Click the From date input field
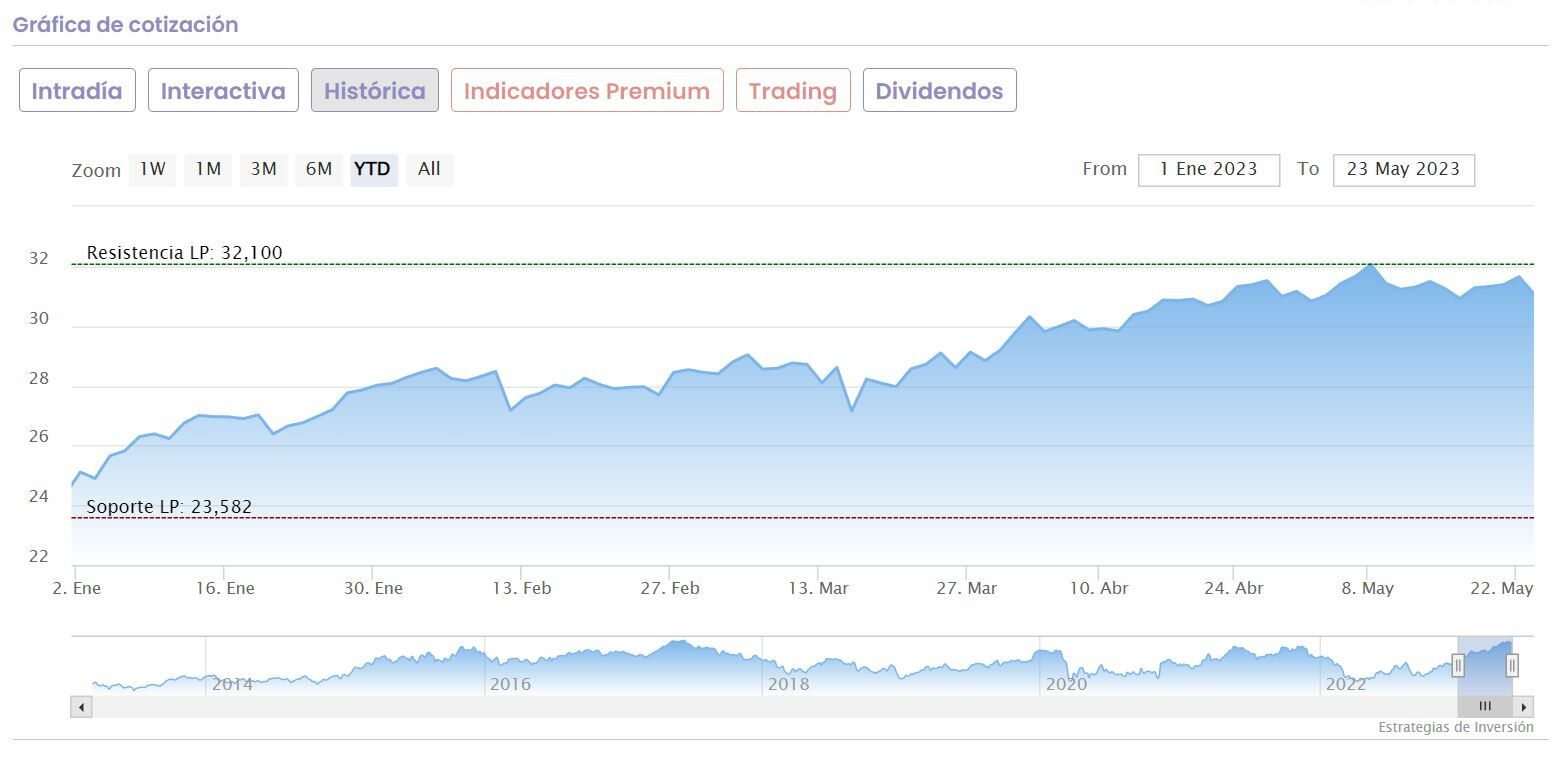This screenshot has width=1552, height=767. [x=1208, y=170]
